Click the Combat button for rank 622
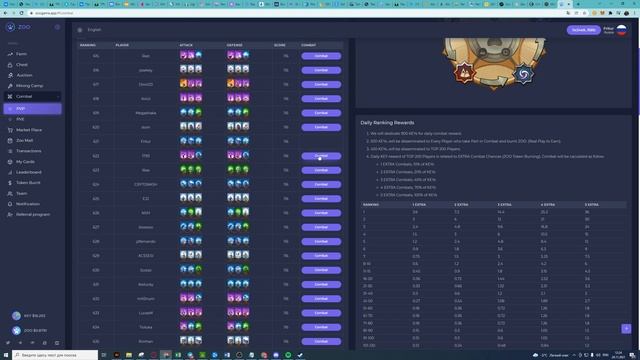Image resolution: width=640 pixels, height=360 pixels. click(x=321, y=156)
